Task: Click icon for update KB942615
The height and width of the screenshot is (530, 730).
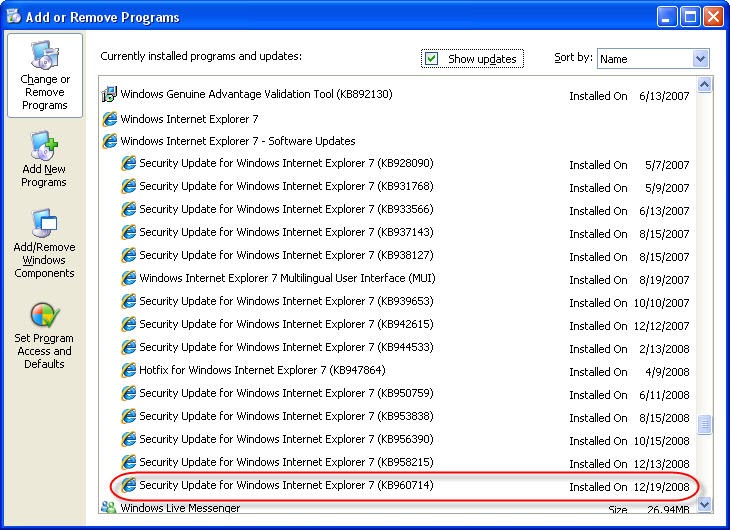Action: click(128, 324)
